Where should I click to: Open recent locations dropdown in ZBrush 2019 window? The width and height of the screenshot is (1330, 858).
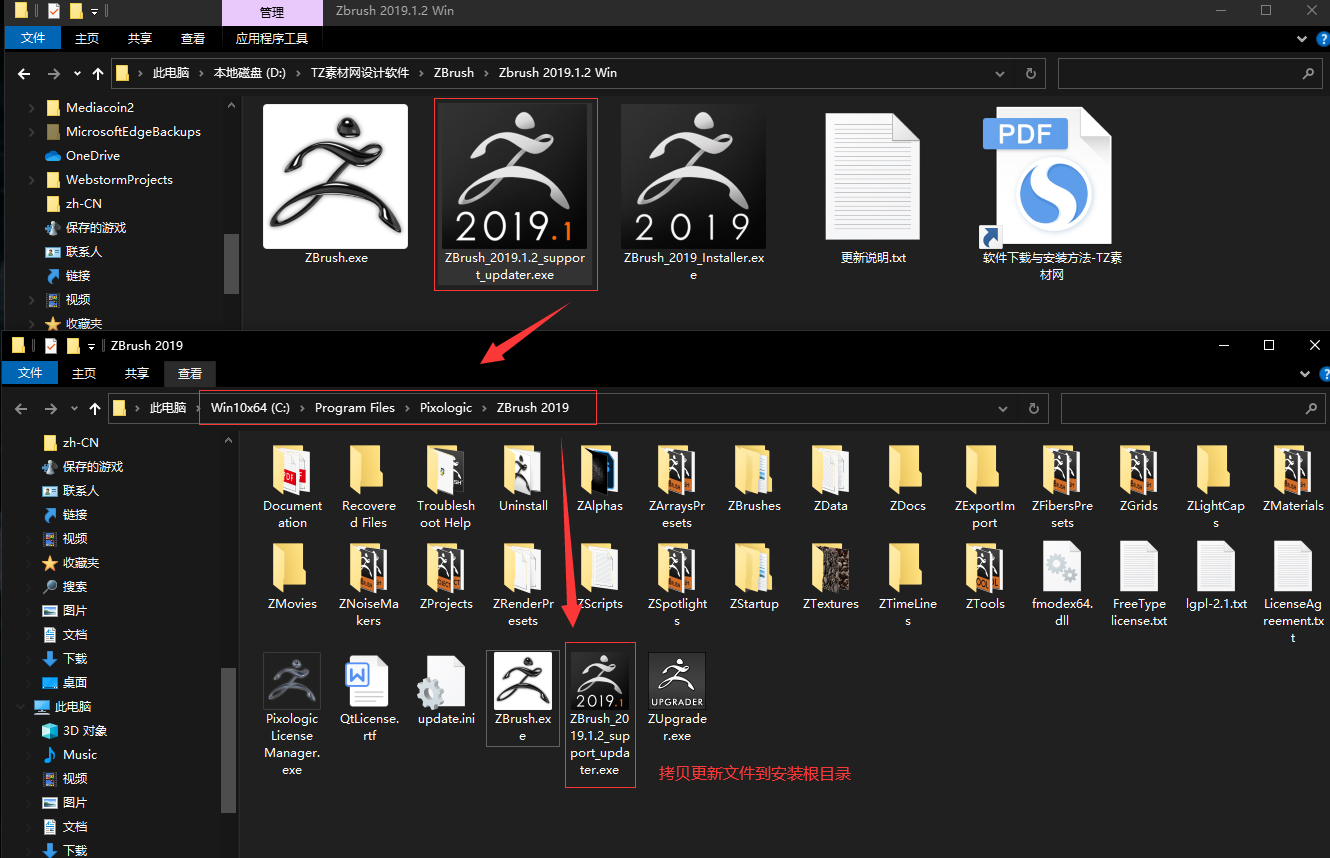click(x=74, y=408)
